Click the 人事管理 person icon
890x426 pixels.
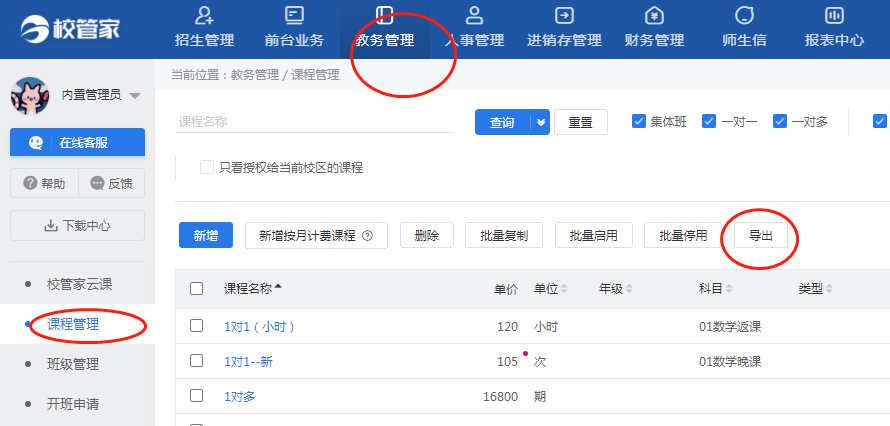(475, 15)
